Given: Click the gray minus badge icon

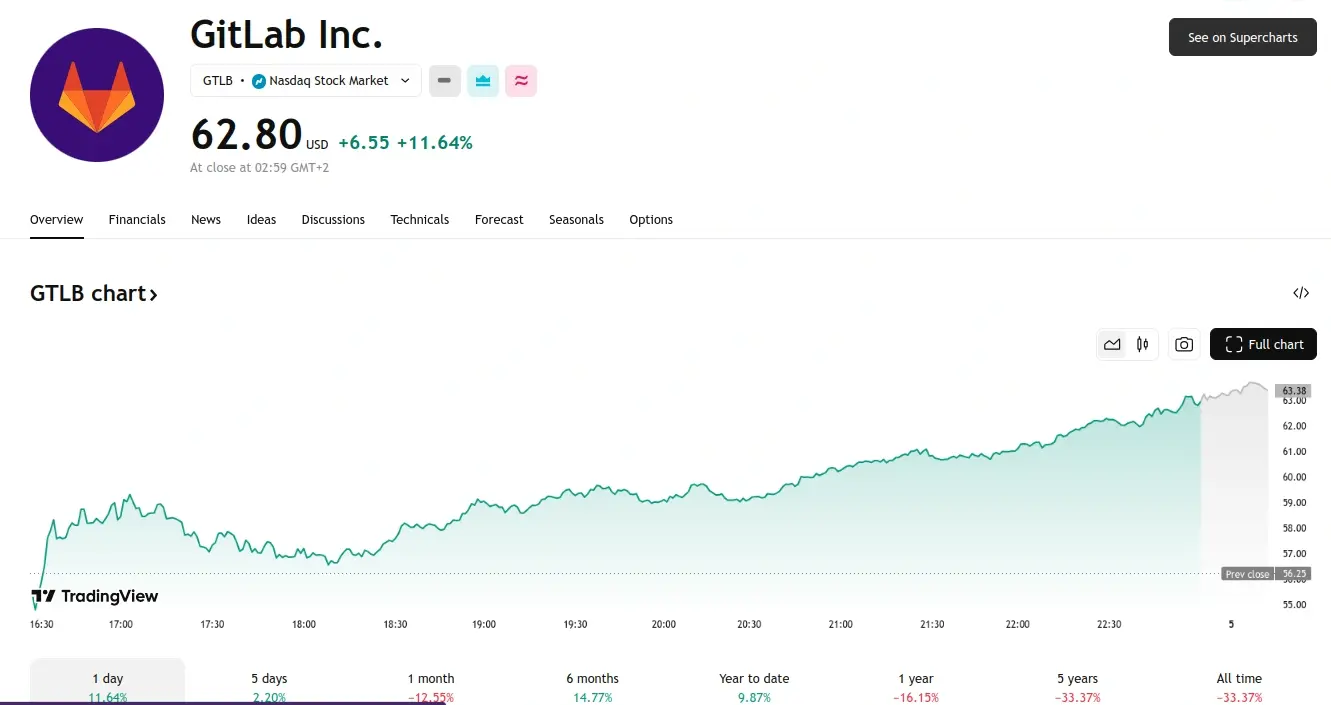Looking at the screenshot, I should click(445, 81).
